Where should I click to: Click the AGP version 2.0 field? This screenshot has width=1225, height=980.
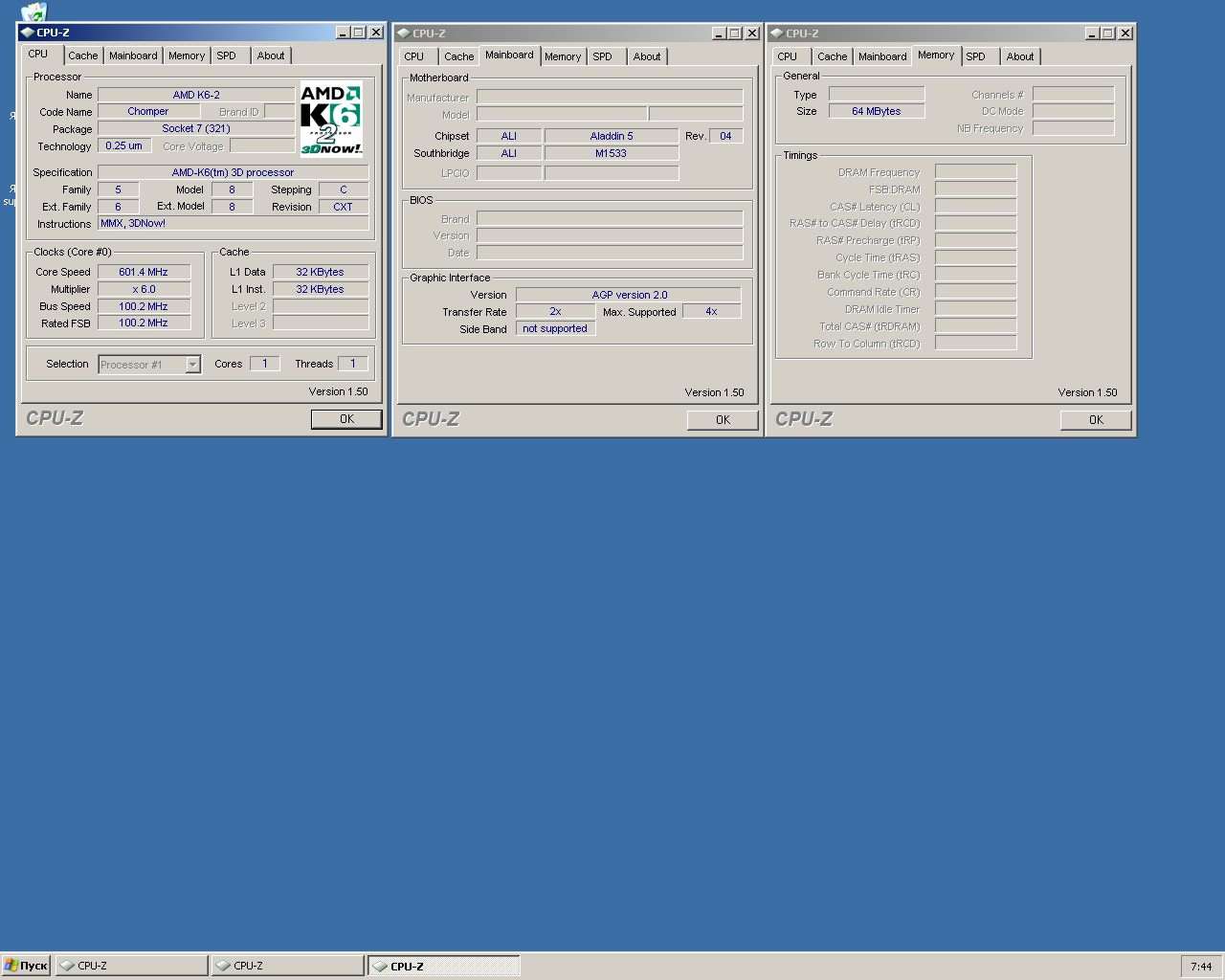pos(629,295)
